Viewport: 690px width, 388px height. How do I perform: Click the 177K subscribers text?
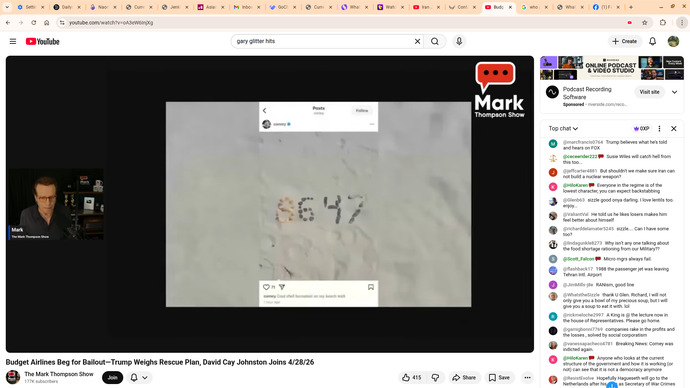click(x=41, y=381)
